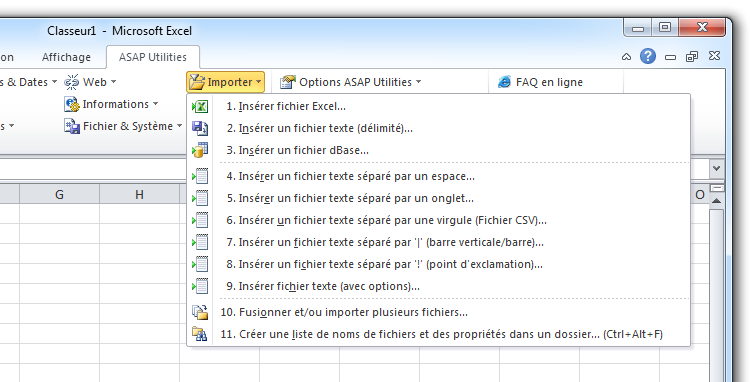750x382 pixels.
Task: Collapse the Importer dropdown menu
Action: click(x=225, y=82)
